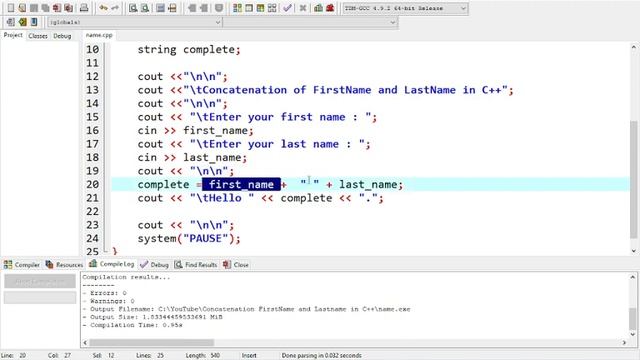Click the Close All files toolbar icon
The height and width of the screenshot is (360, 640).
point(69,8)
